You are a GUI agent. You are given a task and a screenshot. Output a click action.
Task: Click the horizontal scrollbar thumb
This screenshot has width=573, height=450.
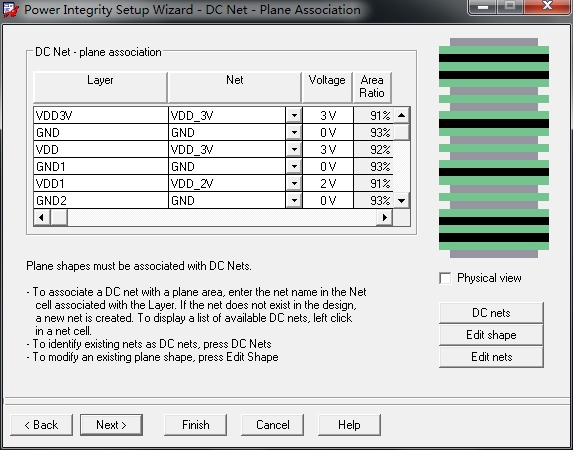click(58, 218)
